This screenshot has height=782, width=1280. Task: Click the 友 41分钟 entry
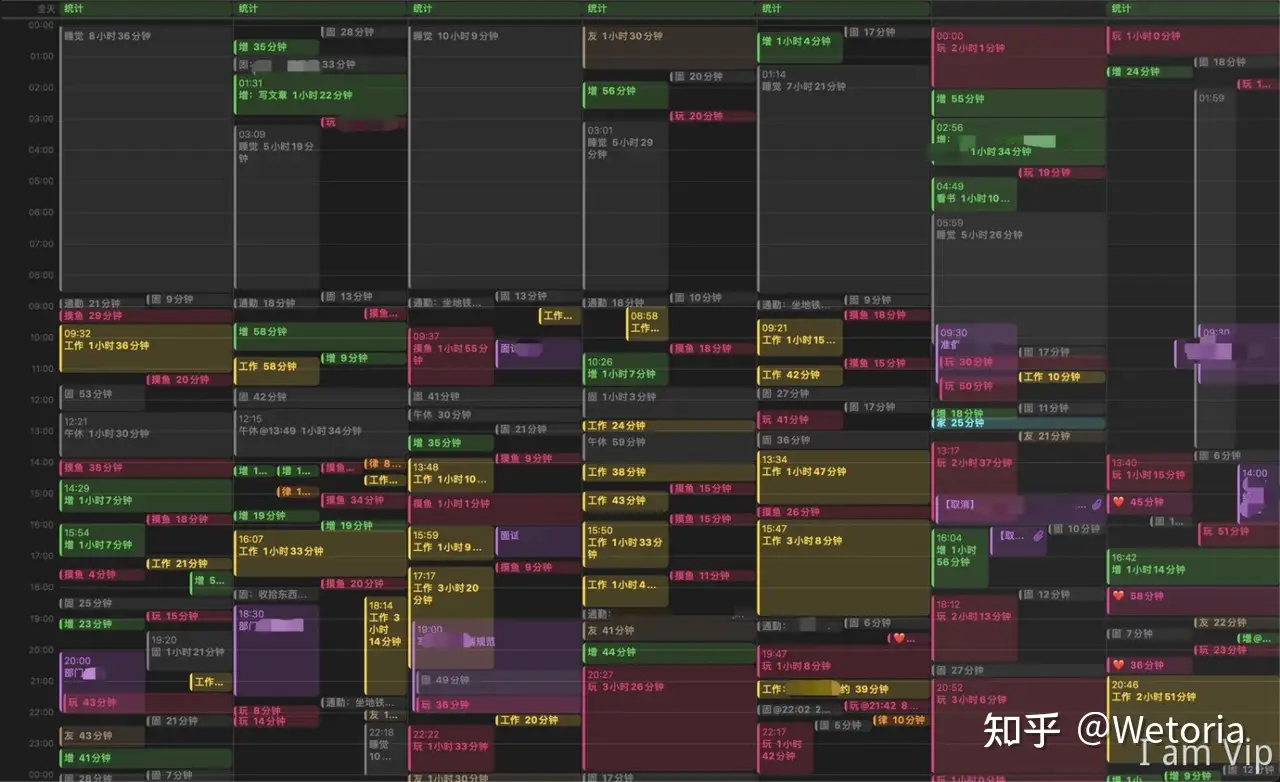tap(670, 631)
